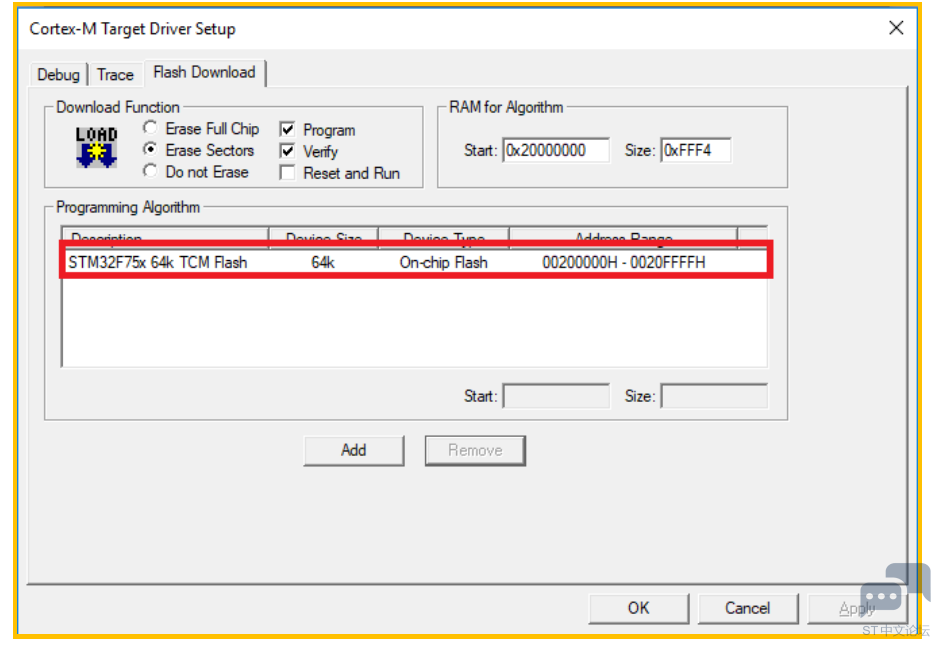Select the STM32F75x 64k TCM Flash row

click(x=415, y=262)
